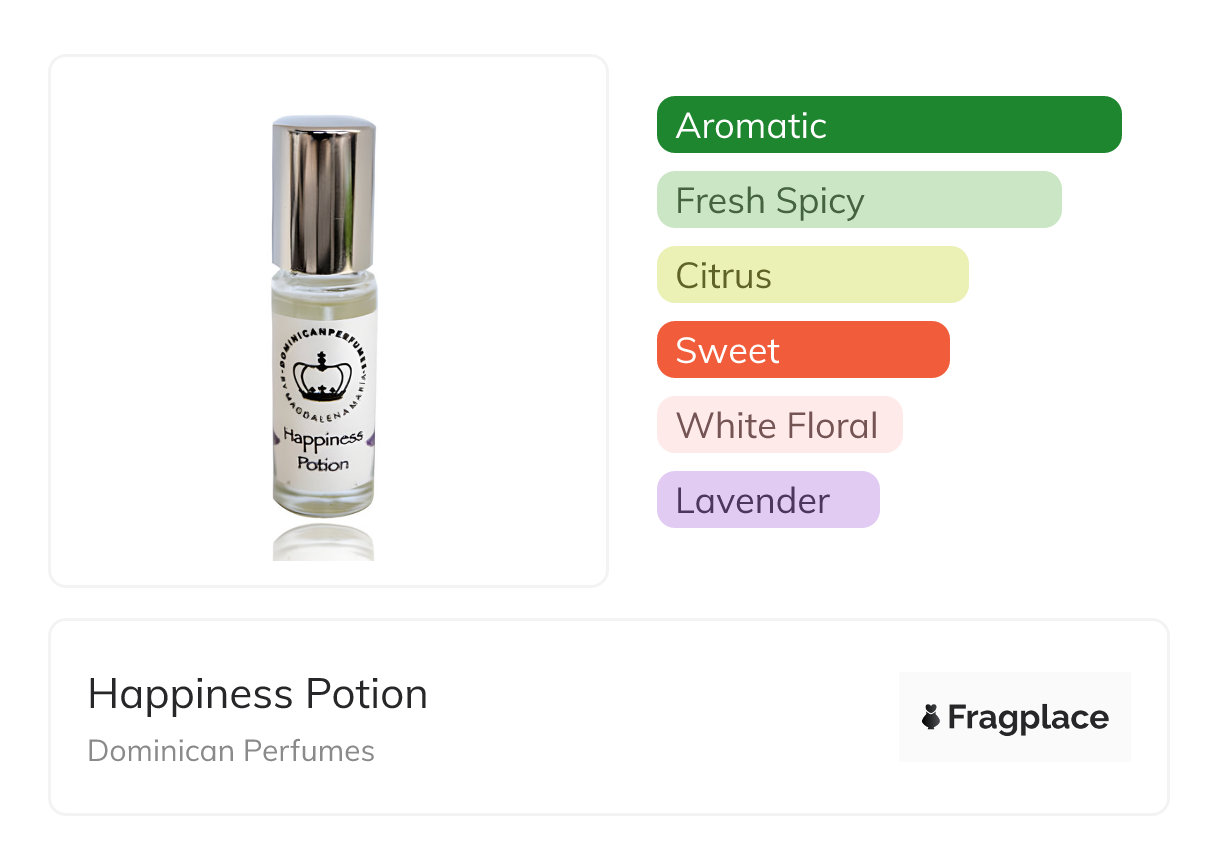Viewport: 1218px width, 864px height.
Task: Click the bottle reflection beneath the perfume
Action: (x=323, y=541)
